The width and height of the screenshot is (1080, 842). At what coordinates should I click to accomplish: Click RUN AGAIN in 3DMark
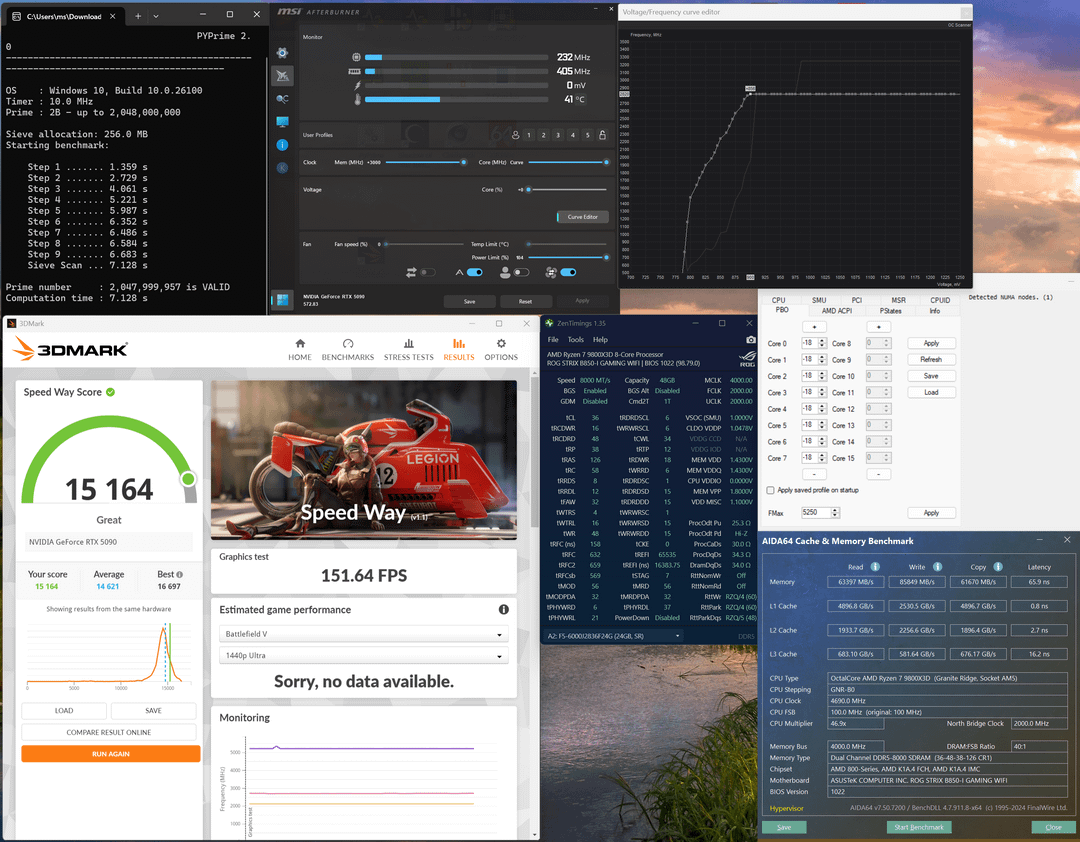tap(111, 754)
